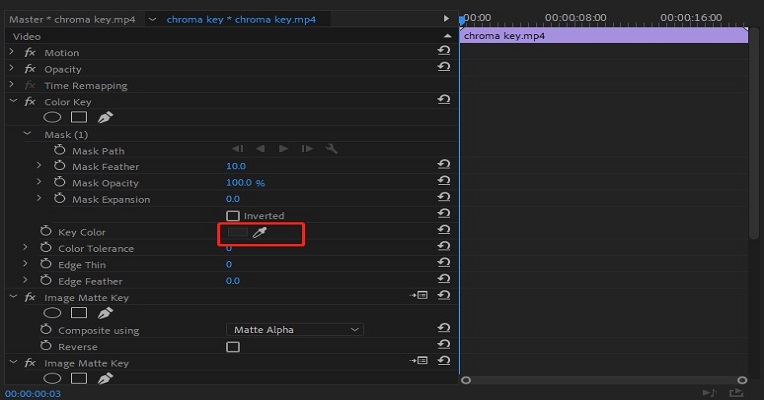Image resolution: width=764 pixels, height=400 pixels.
Task: Reset the Mask Opacity parameter
Action: (444, 181)
